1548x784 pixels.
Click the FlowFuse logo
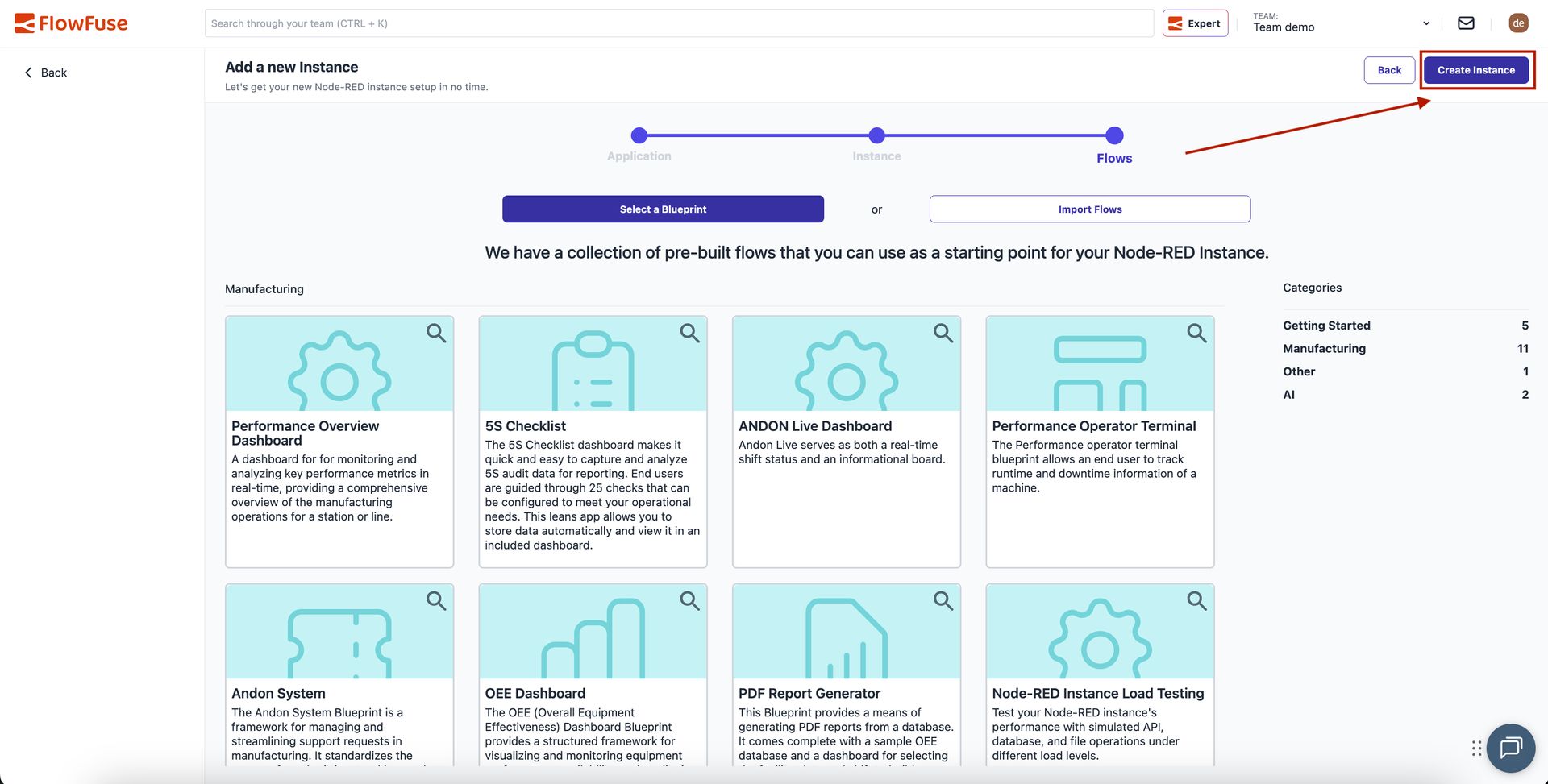click(71, 23)
